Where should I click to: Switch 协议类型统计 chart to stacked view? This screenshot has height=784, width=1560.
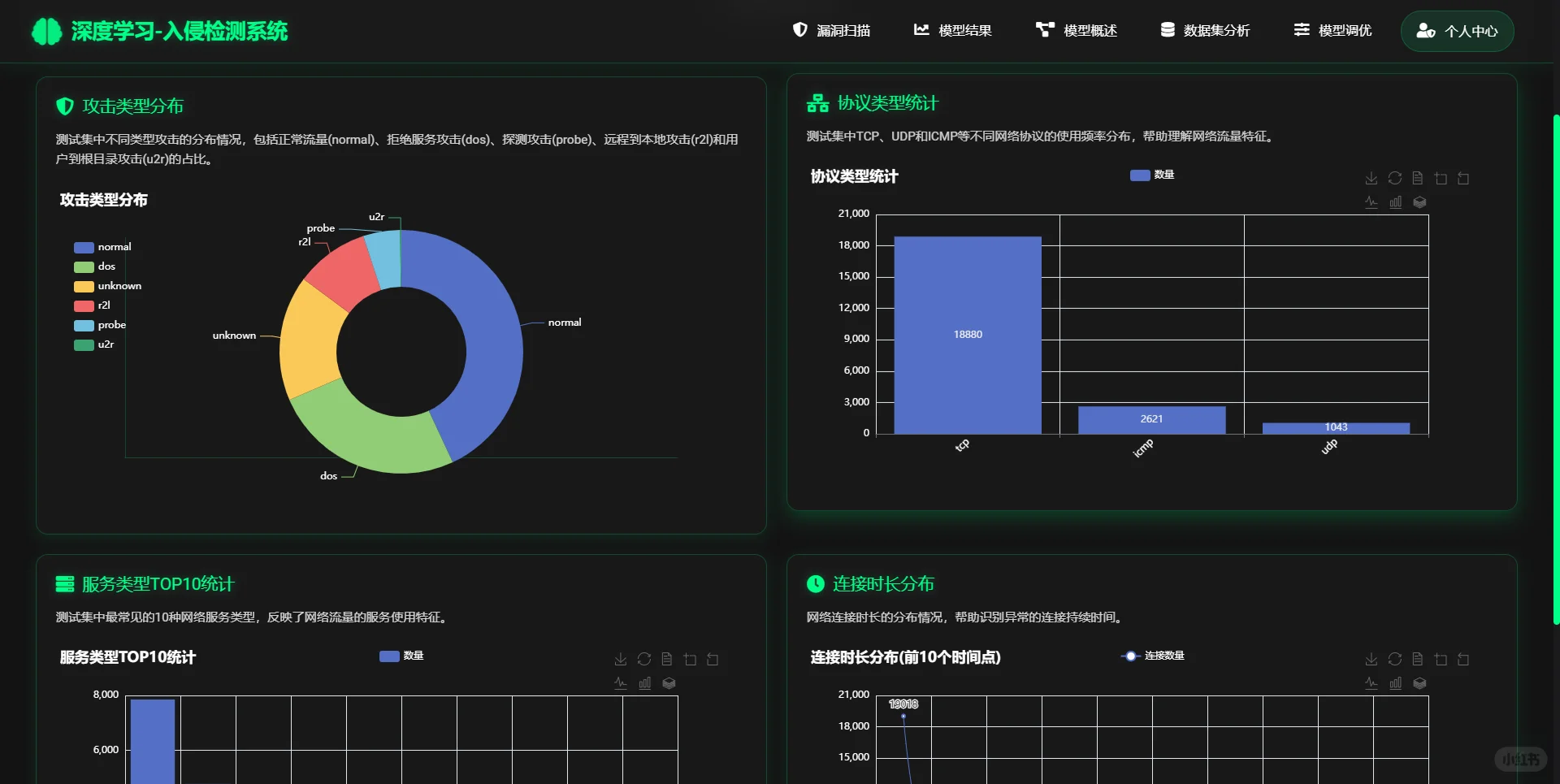click(x=1419, y=202)
